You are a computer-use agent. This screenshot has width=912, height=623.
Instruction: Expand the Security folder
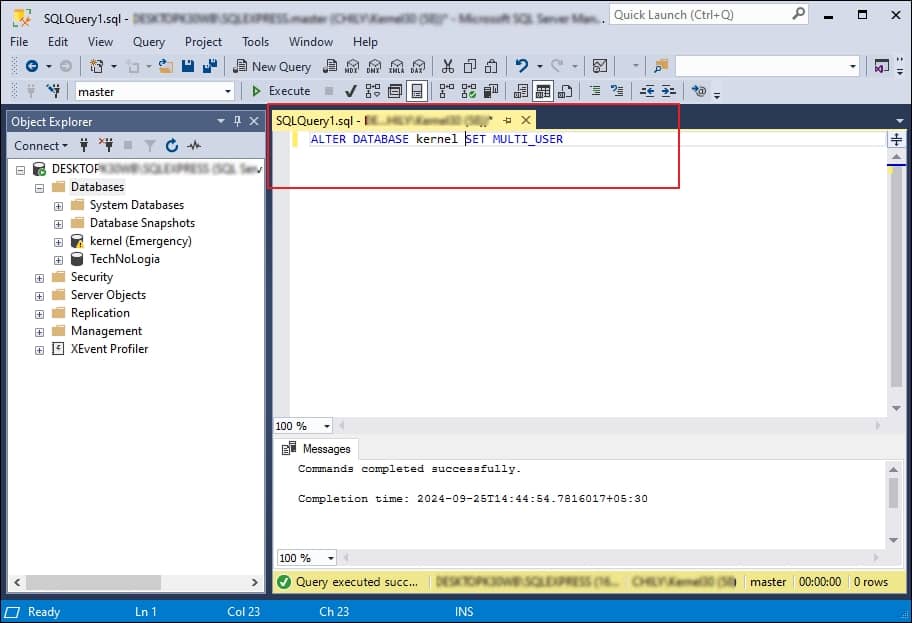click(x=40, y=278)
